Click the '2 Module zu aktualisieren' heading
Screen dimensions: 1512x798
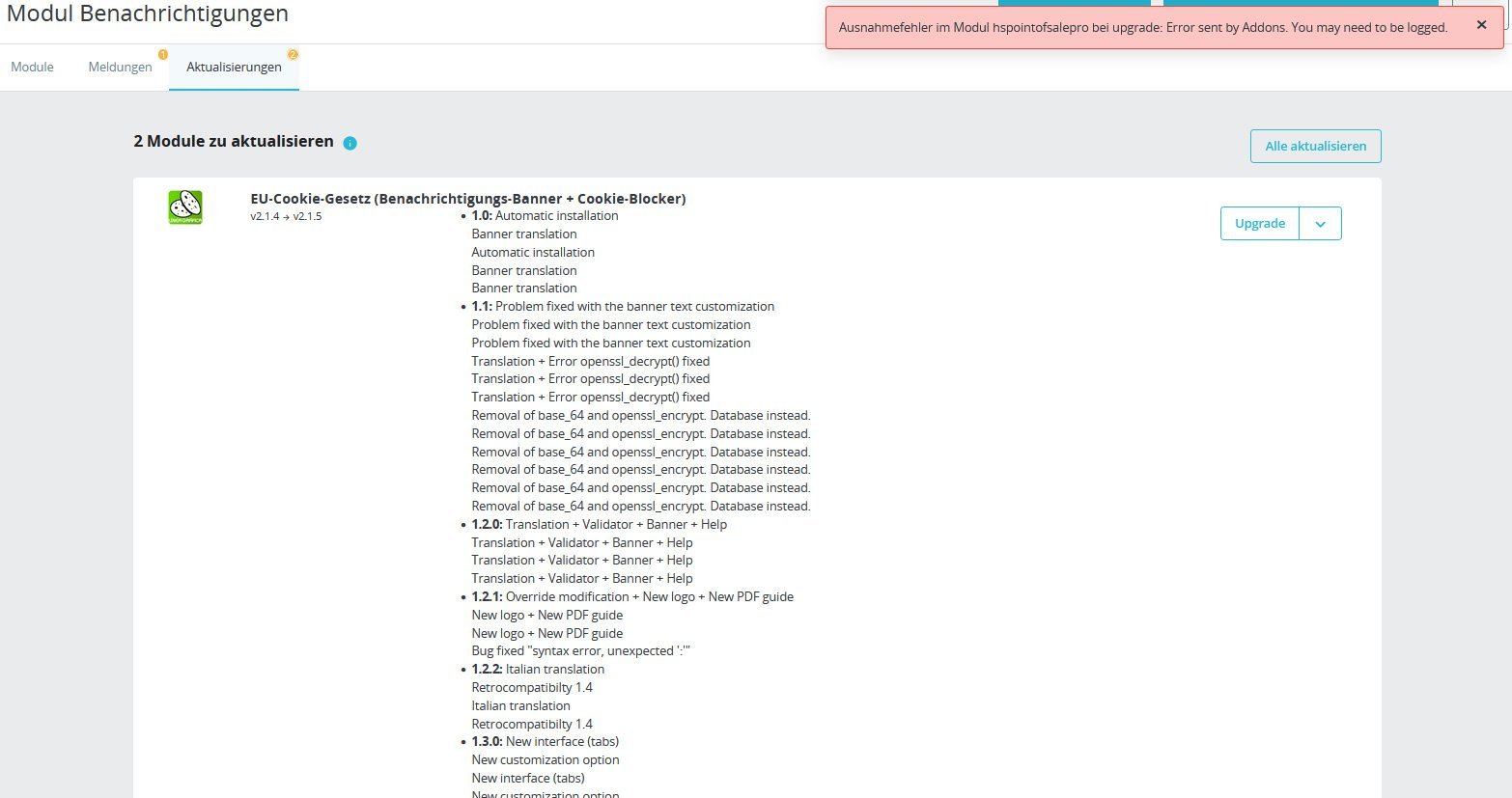click(233, 141)
